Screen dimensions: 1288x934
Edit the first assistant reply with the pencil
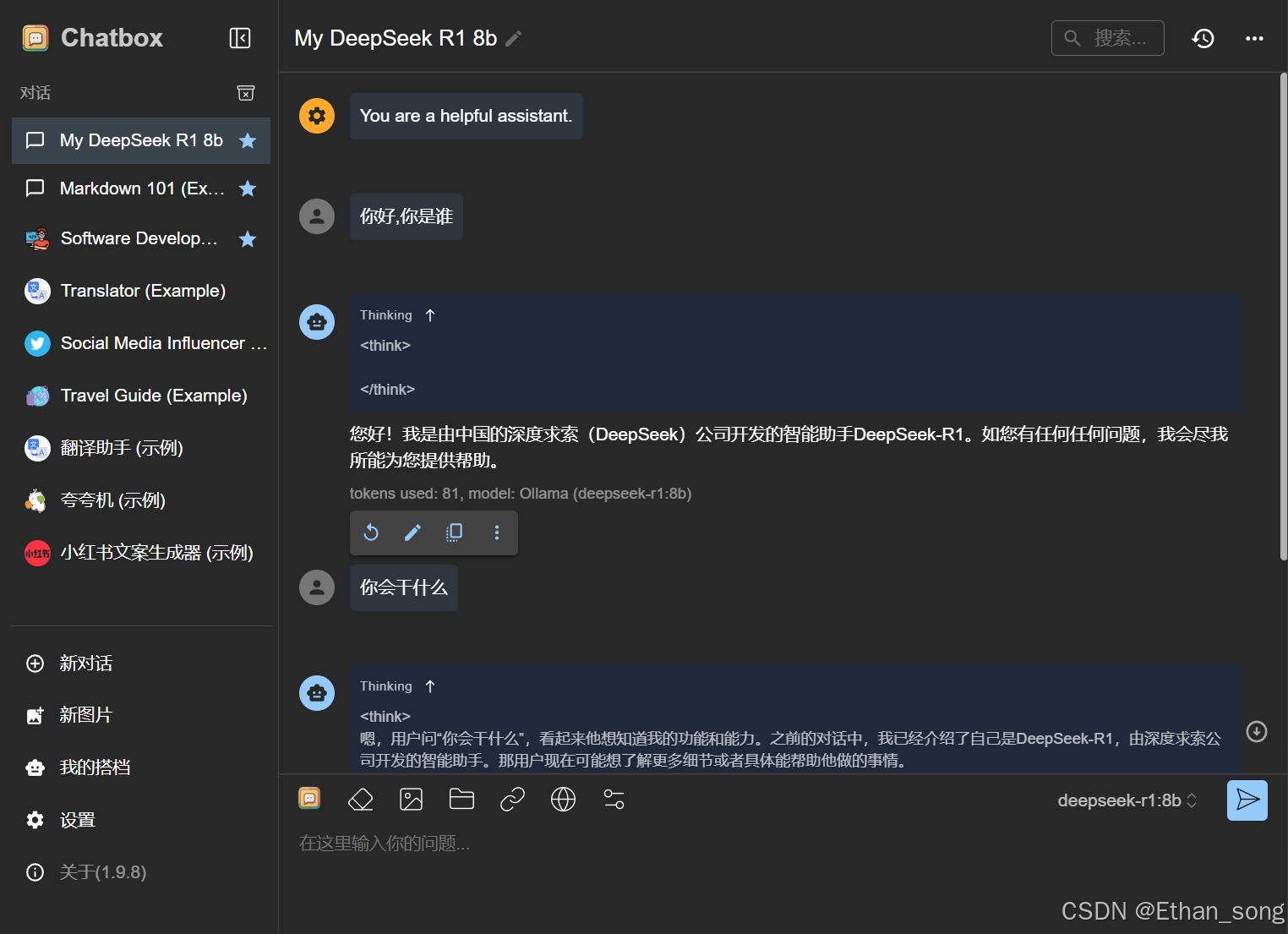point(412,533)
